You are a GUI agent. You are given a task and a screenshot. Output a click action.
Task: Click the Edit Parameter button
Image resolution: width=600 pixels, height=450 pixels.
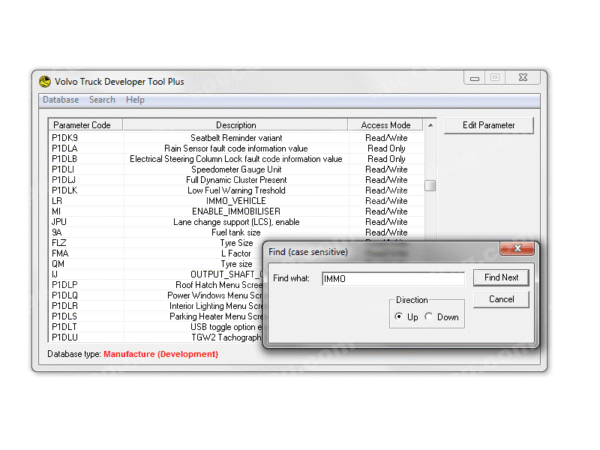(489, 125)
